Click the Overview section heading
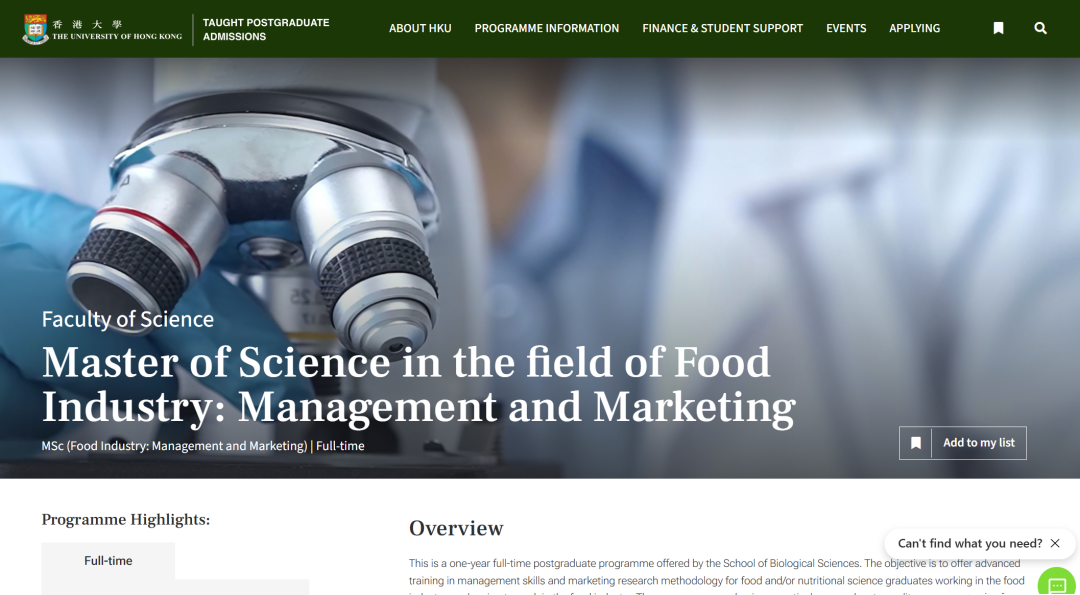This screenshot has height=595, width=1080. (456, 528)
